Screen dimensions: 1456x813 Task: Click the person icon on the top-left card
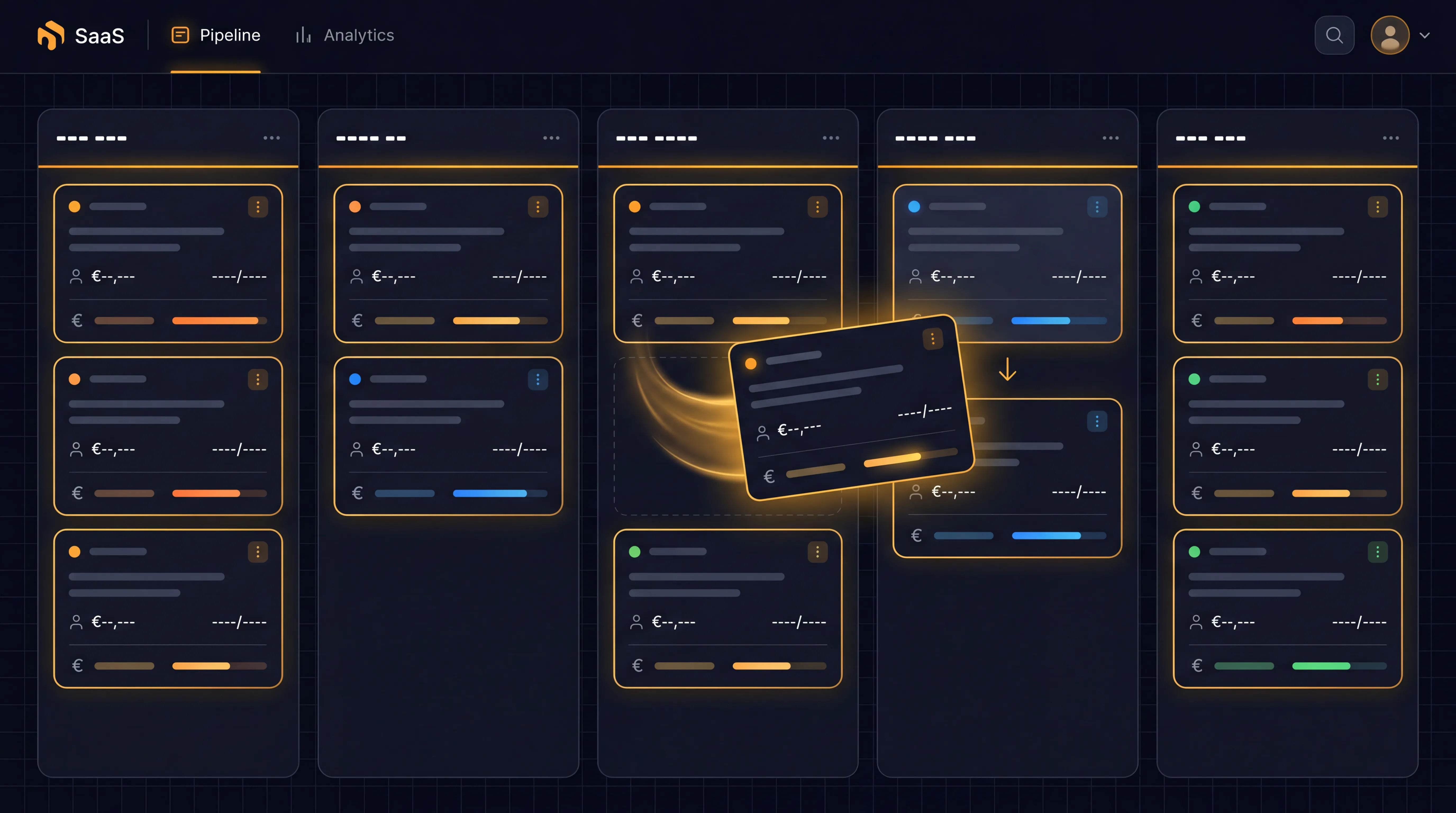coord(76,277)
